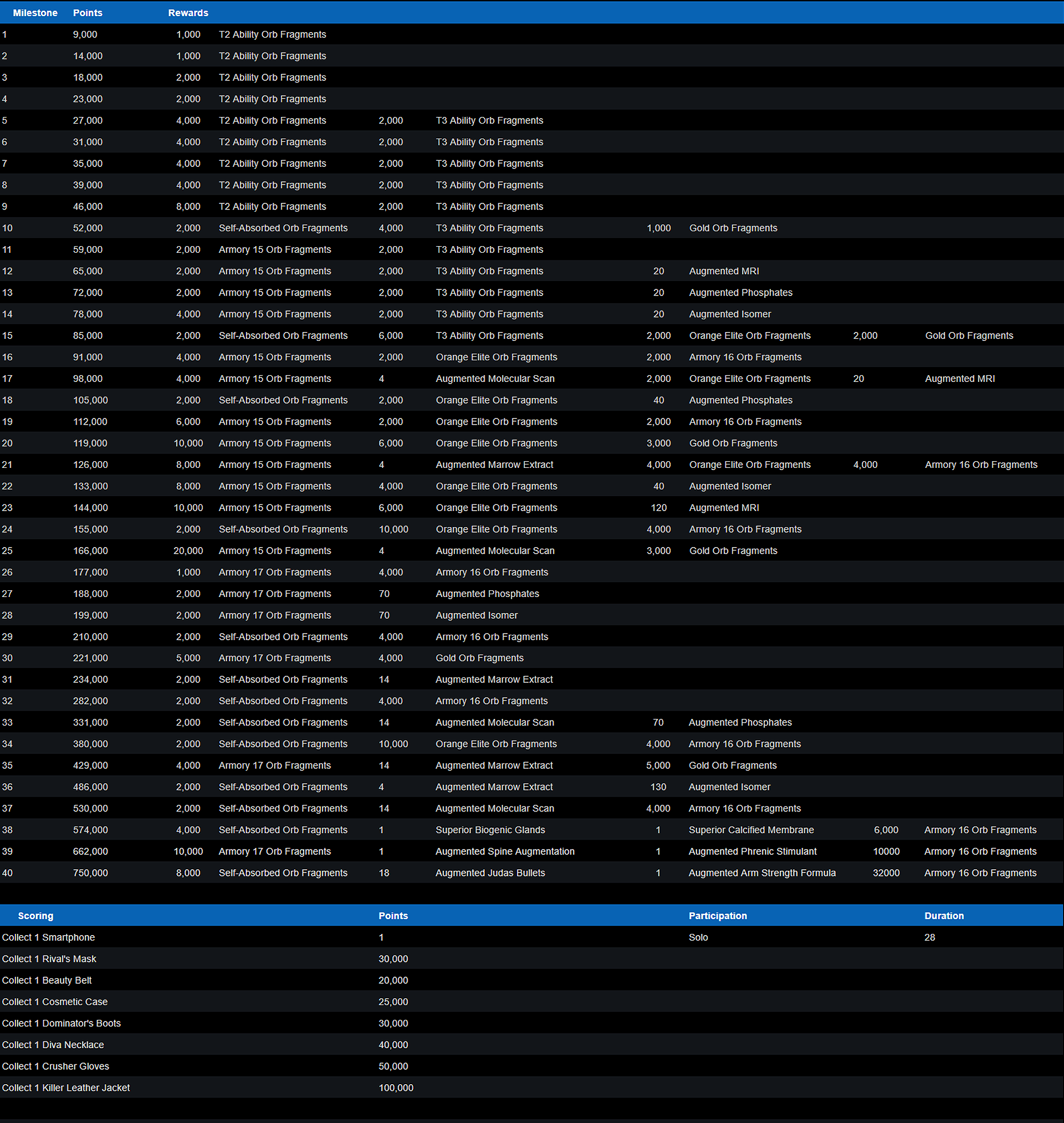This screenshot has height=1123, width=1064.
Task: Click Superior Biogenic Glands reward
Action: point(489,829)
